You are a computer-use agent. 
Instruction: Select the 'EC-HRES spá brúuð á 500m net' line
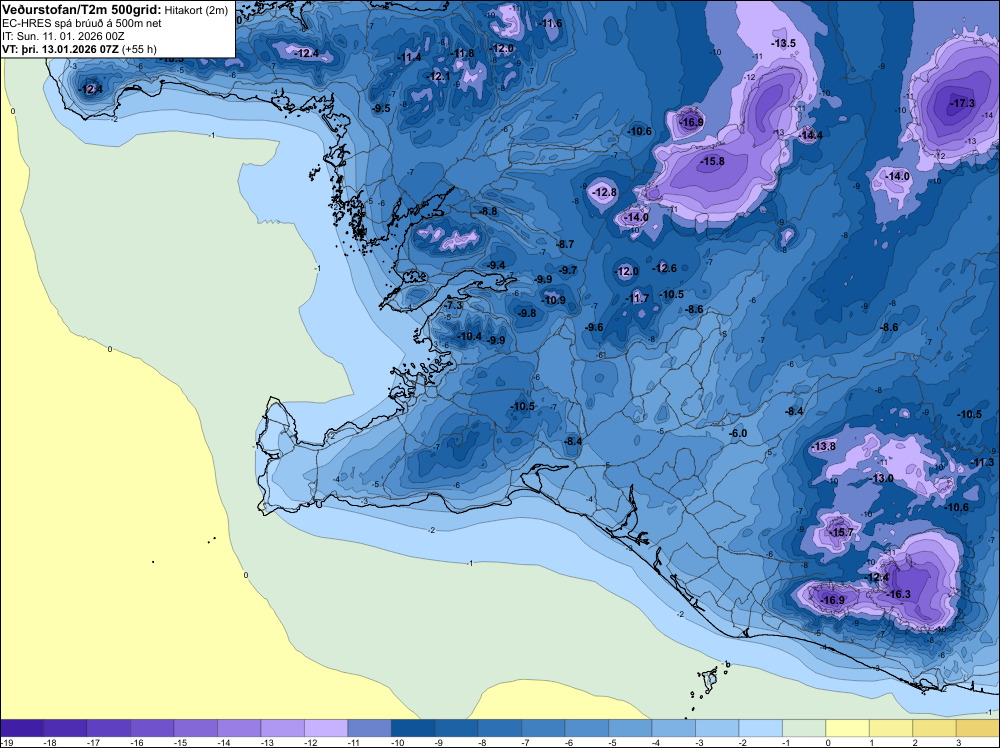pos(82,24)
